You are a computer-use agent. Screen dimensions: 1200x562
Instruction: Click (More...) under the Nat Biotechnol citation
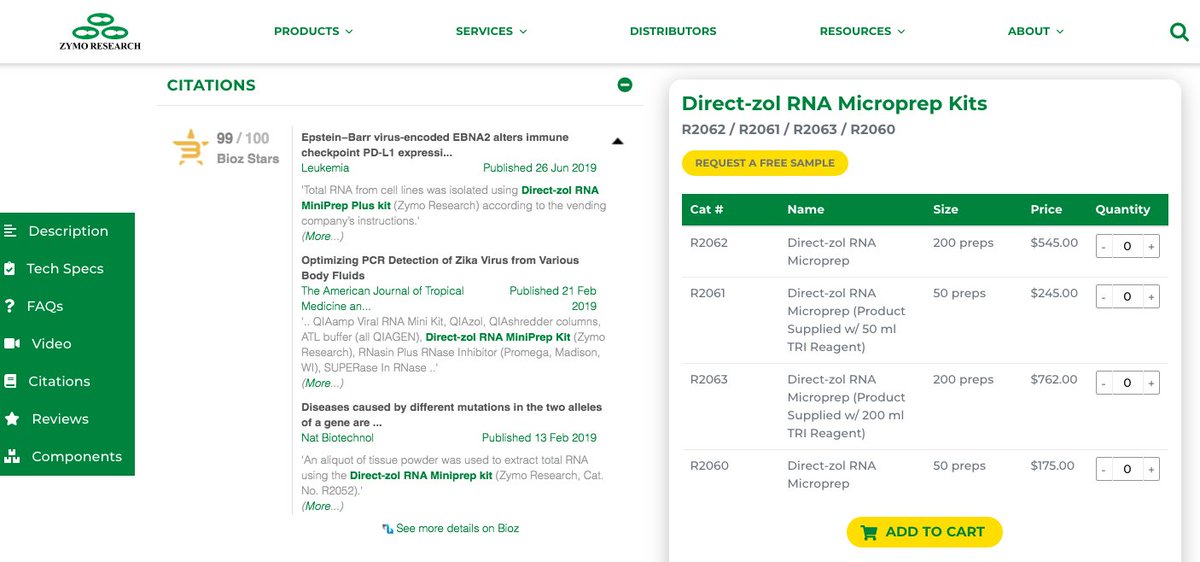pos(322,506)
